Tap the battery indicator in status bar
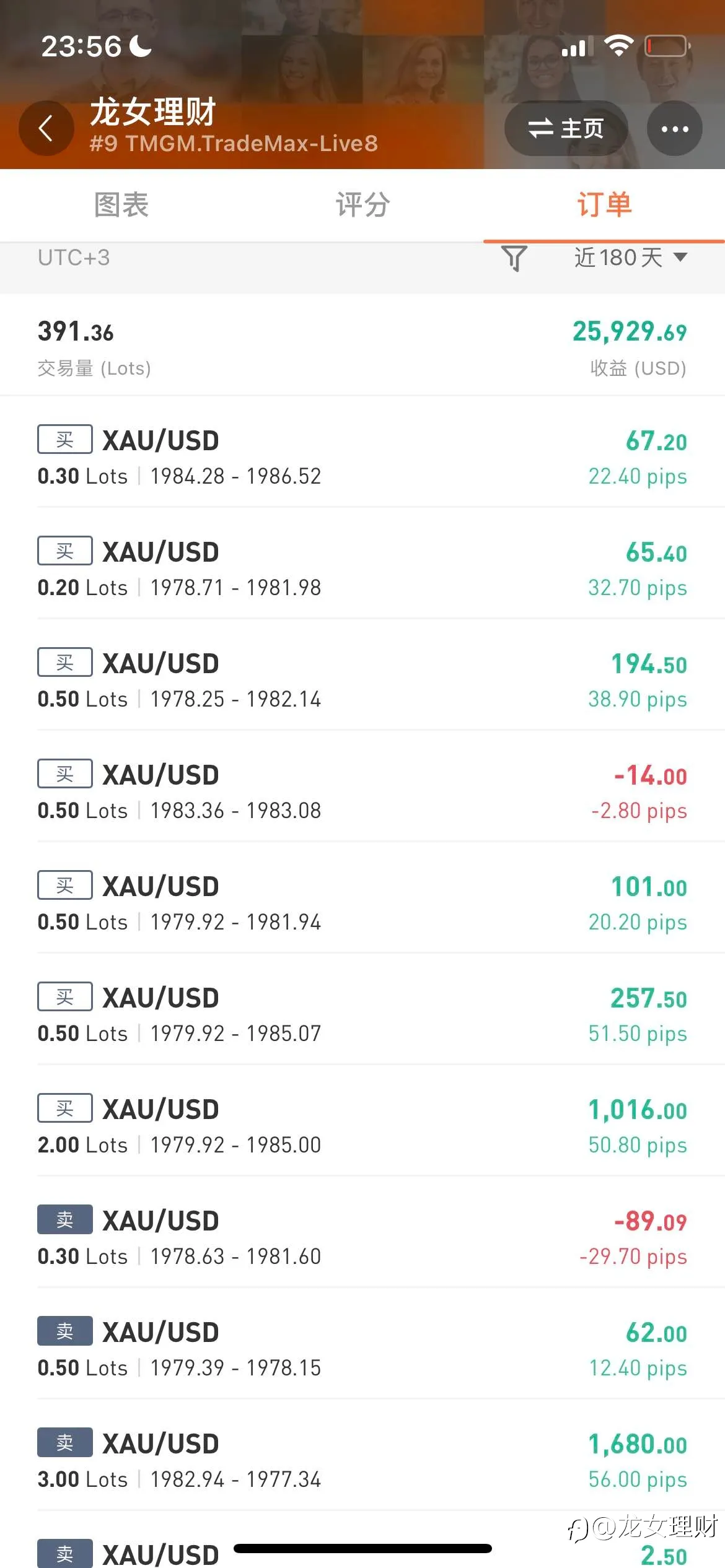 click(668, 46)
